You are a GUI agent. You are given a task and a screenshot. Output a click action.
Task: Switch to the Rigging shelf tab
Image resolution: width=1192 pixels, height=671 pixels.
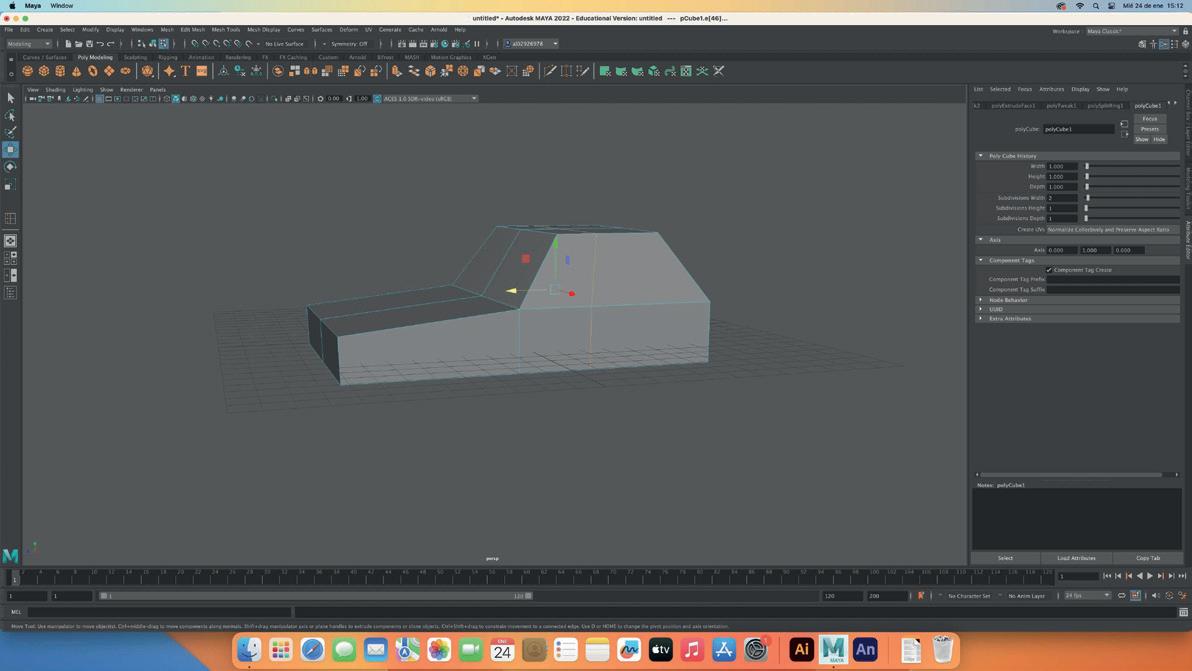[168, 57]
